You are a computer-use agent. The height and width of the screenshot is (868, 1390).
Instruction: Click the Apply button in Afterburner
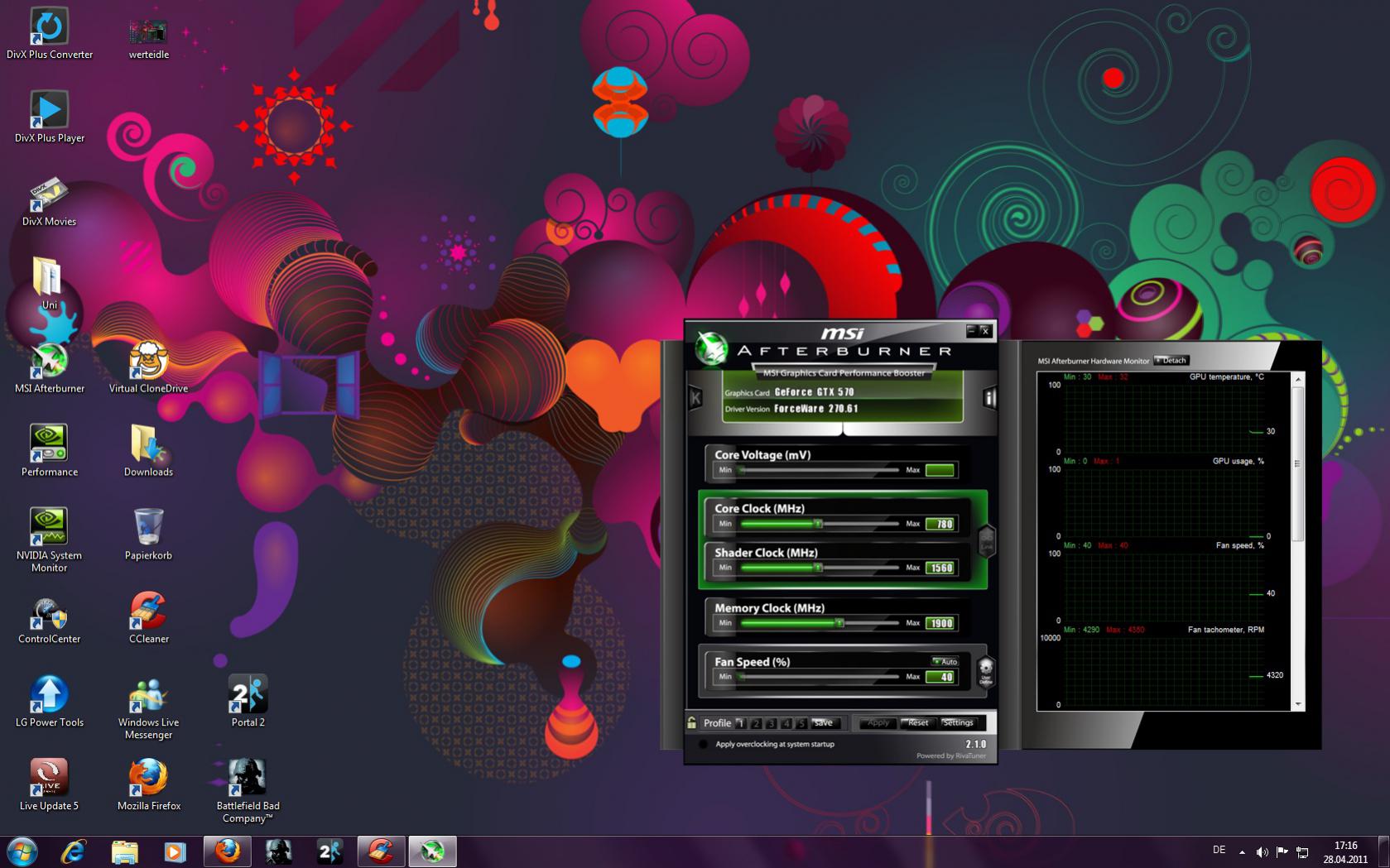coord(878,723)
